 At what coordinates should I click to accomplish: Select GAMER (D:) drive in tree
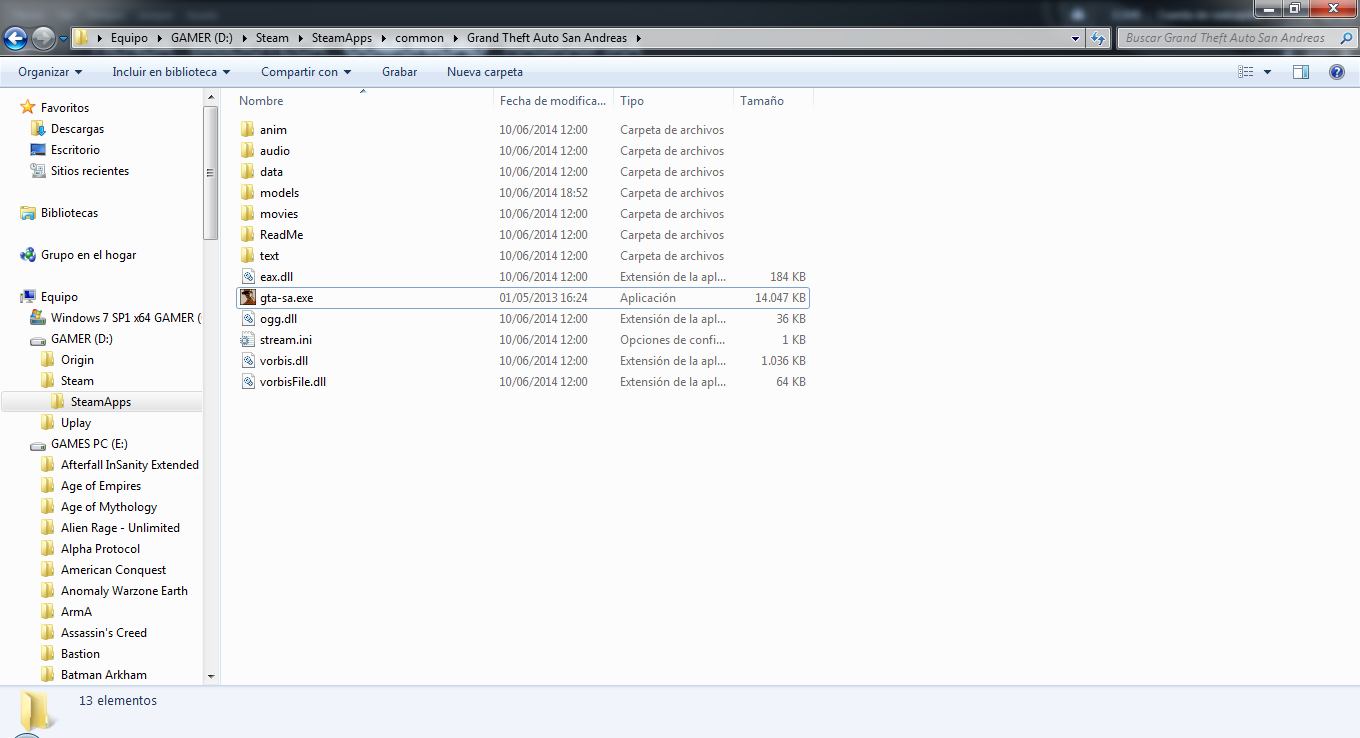(81, 339)
